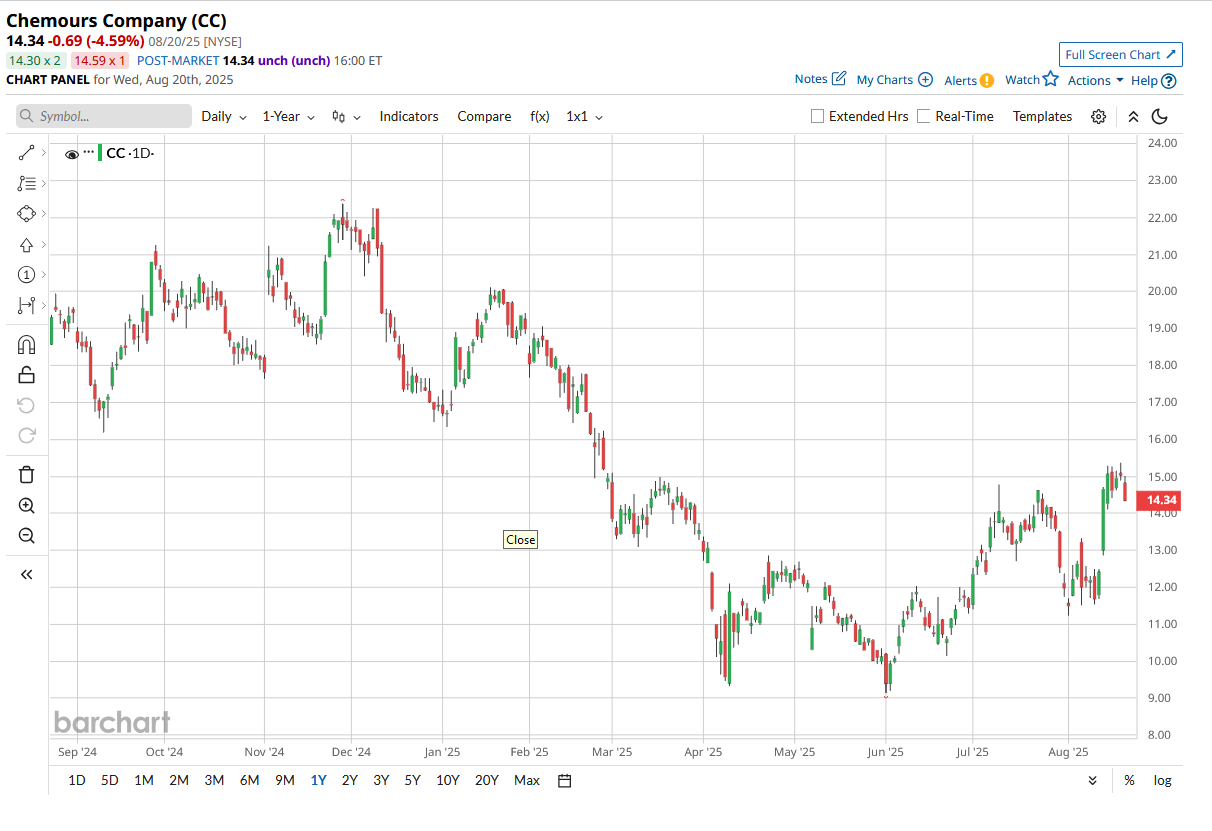Switch to dark mode moon icon
Image resolution: width=1212 pixels, height=831 pixels.
1160,117
